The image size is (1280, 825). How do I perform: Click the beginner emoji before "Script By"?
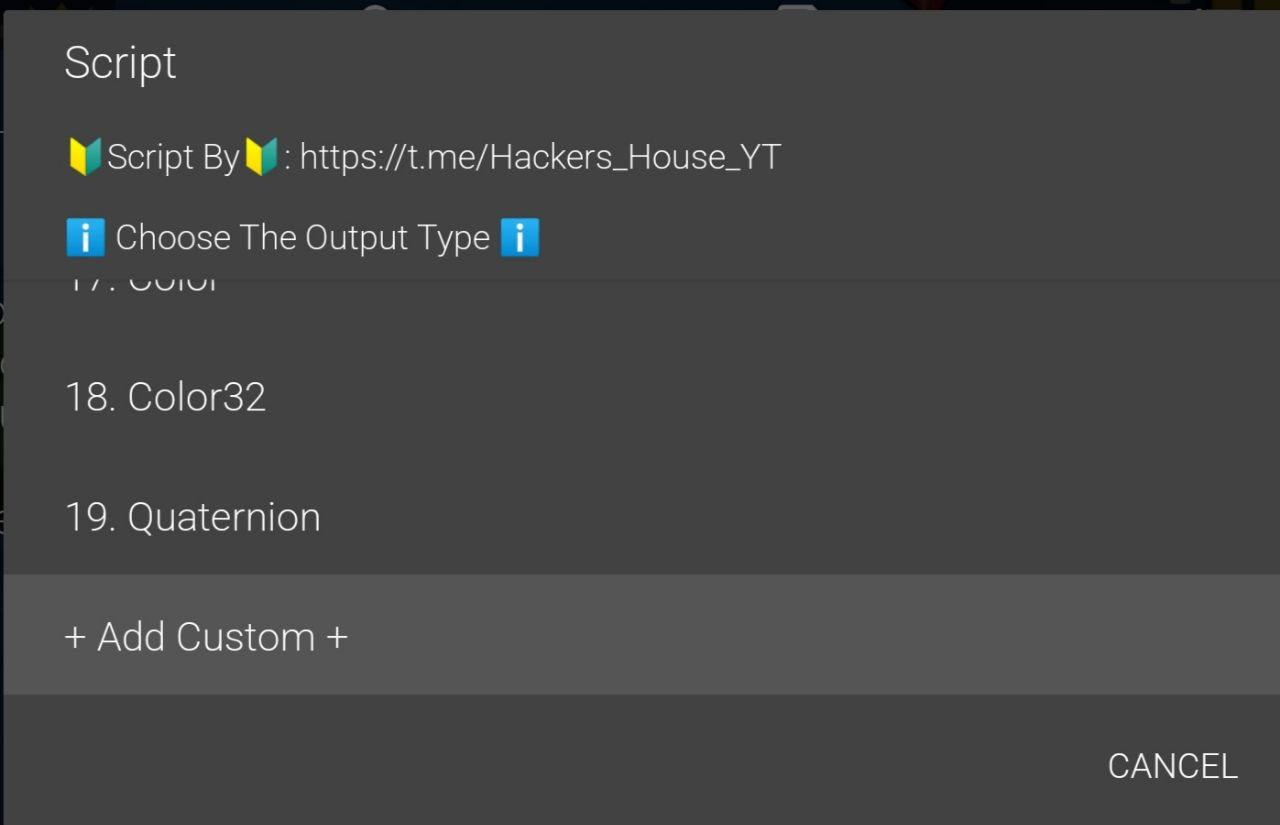[84, 157]
